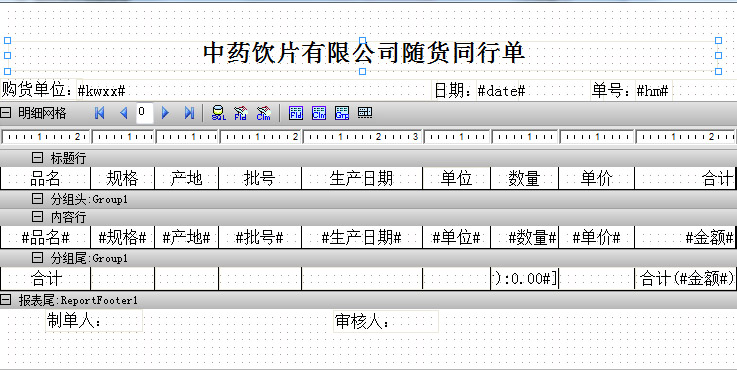Click the ):0.00#] summary cell
This screenshot has width=737, height=370.
(524, 279)
